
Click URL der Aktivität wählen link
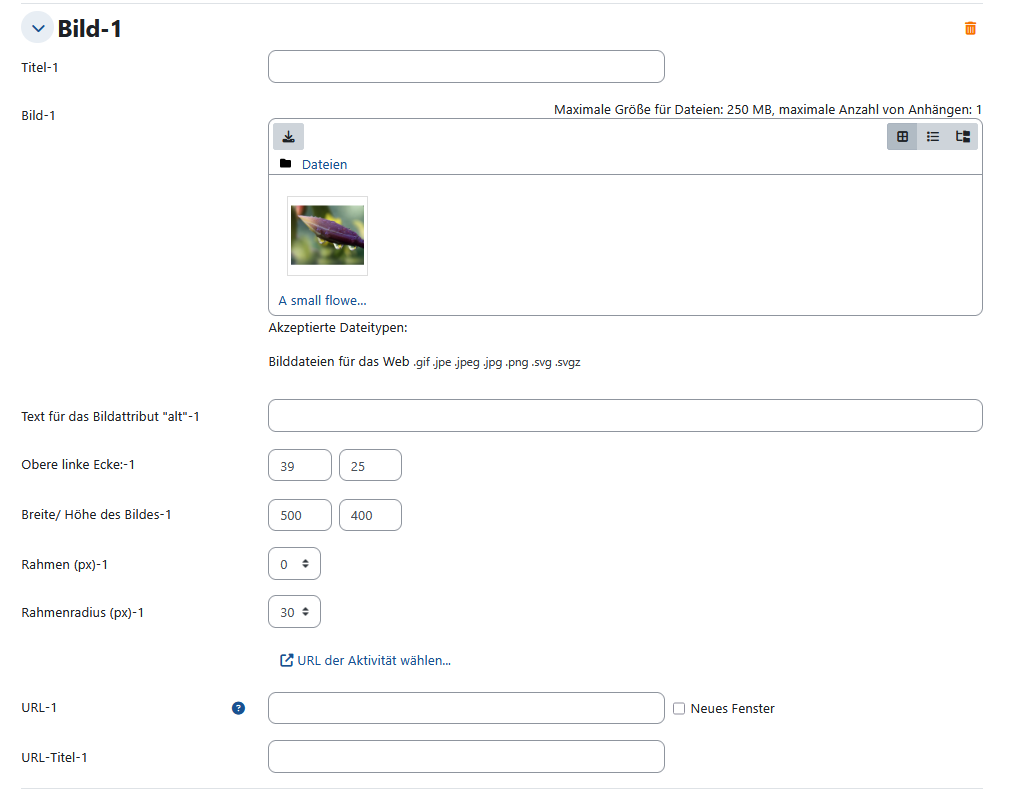(x=374, y=660)
